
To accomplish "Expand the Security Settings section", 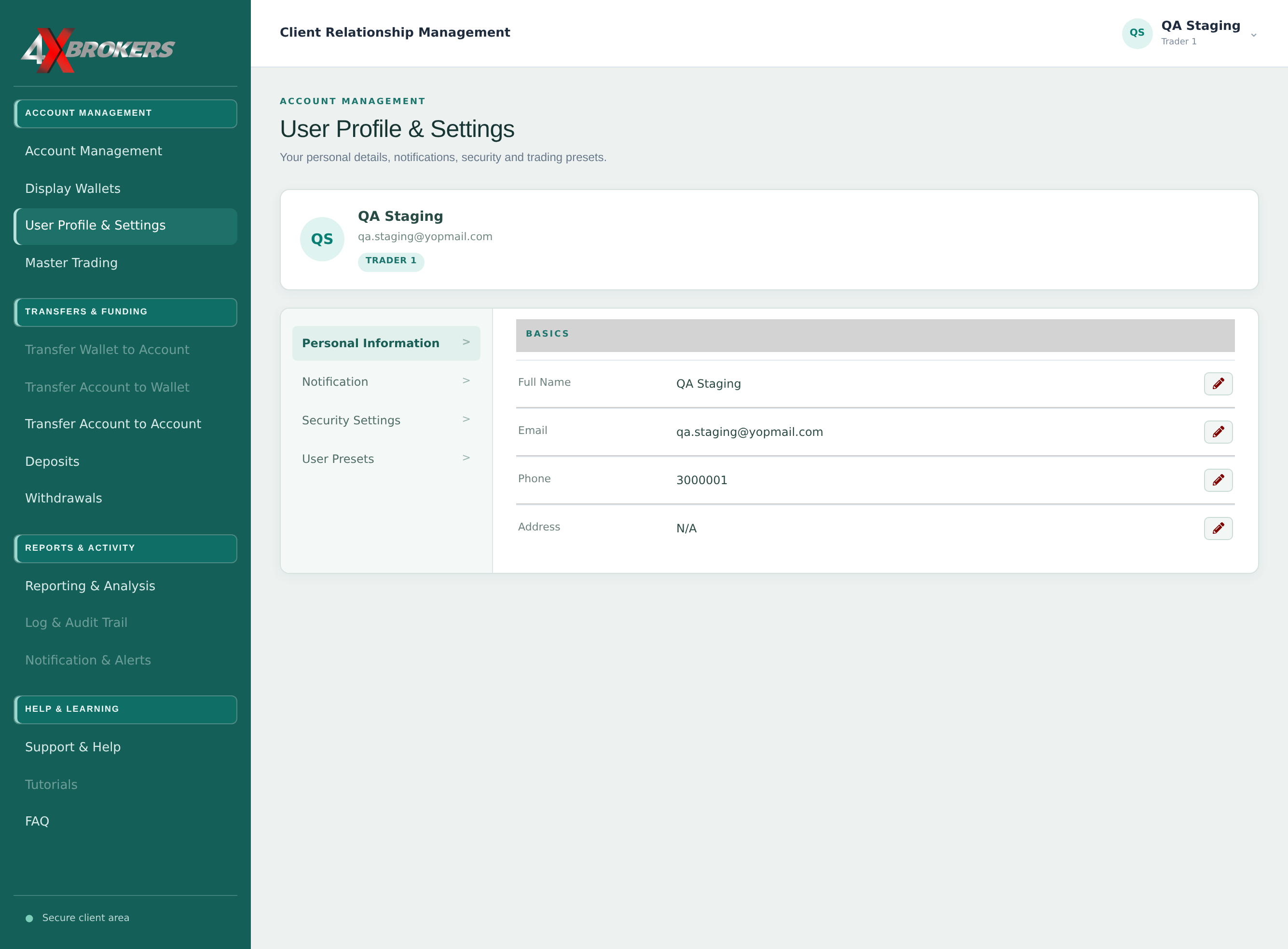I will [x=386, y=420].
